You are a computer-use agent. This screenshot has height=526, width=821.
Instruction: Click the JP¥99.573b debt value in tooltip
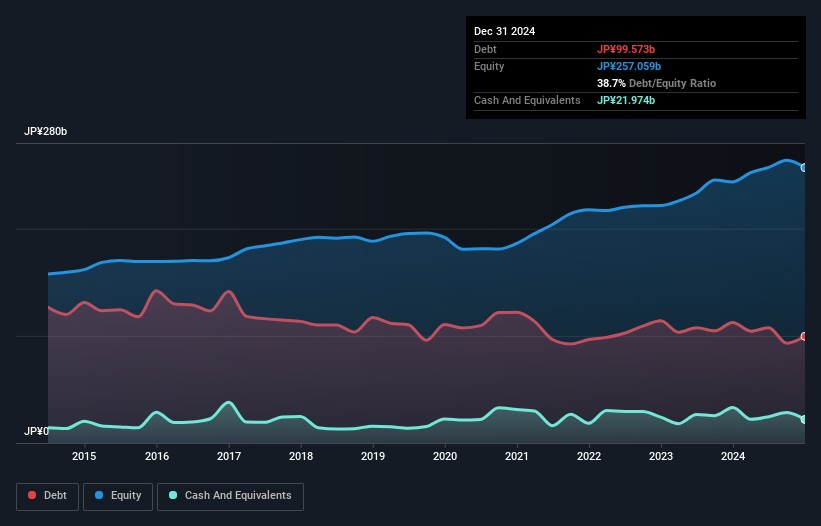(628, 49)
